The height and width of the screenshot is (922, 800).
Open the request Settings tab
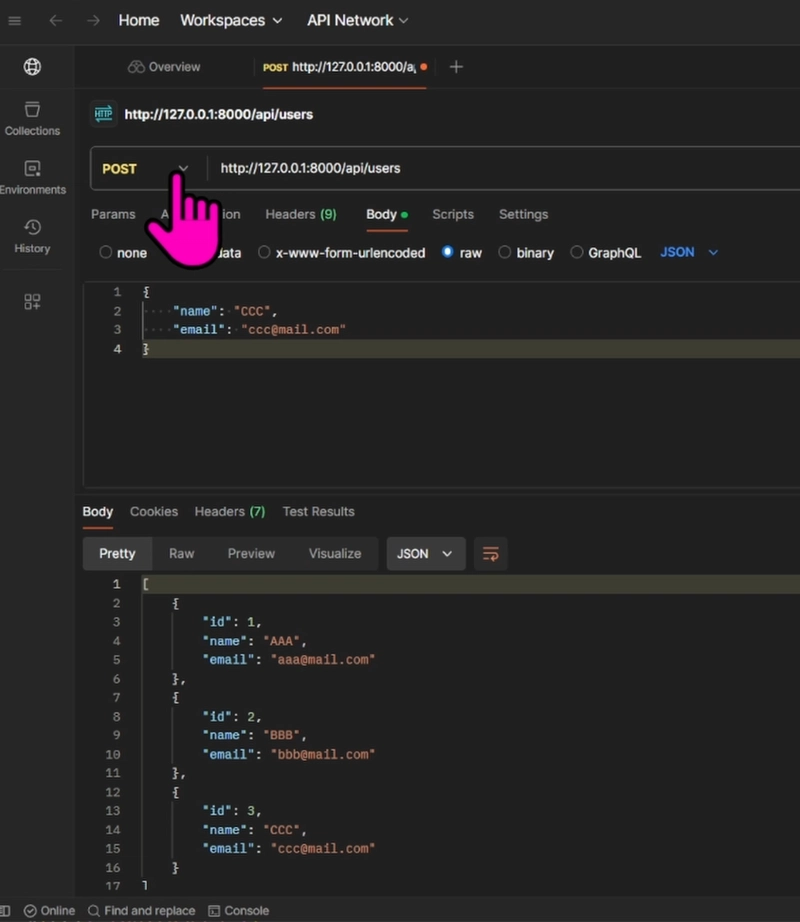tap(523, 215)
